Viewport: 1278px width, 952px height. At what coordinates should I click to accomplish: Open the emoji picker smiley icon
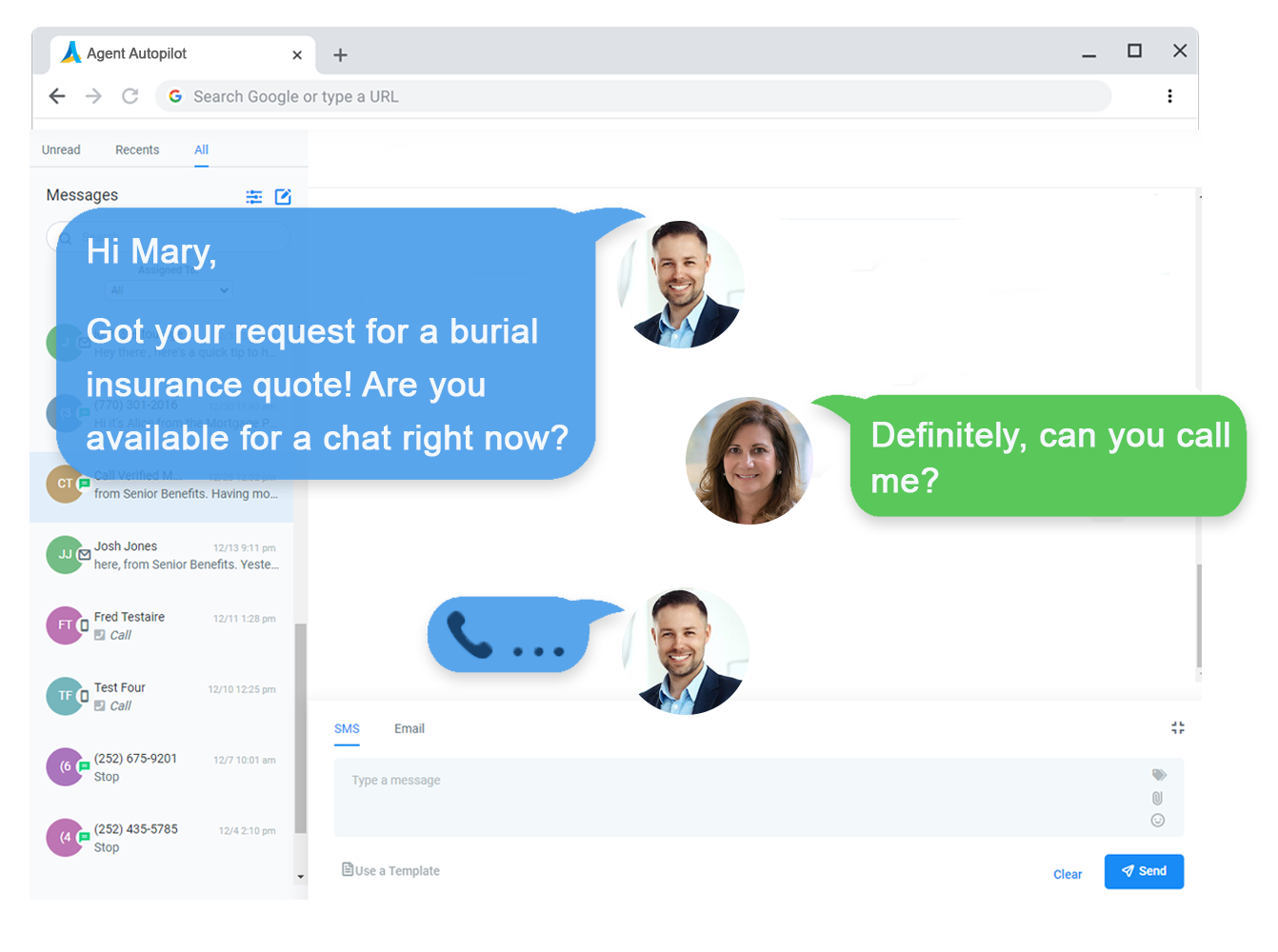click(x=1158, y=821)
